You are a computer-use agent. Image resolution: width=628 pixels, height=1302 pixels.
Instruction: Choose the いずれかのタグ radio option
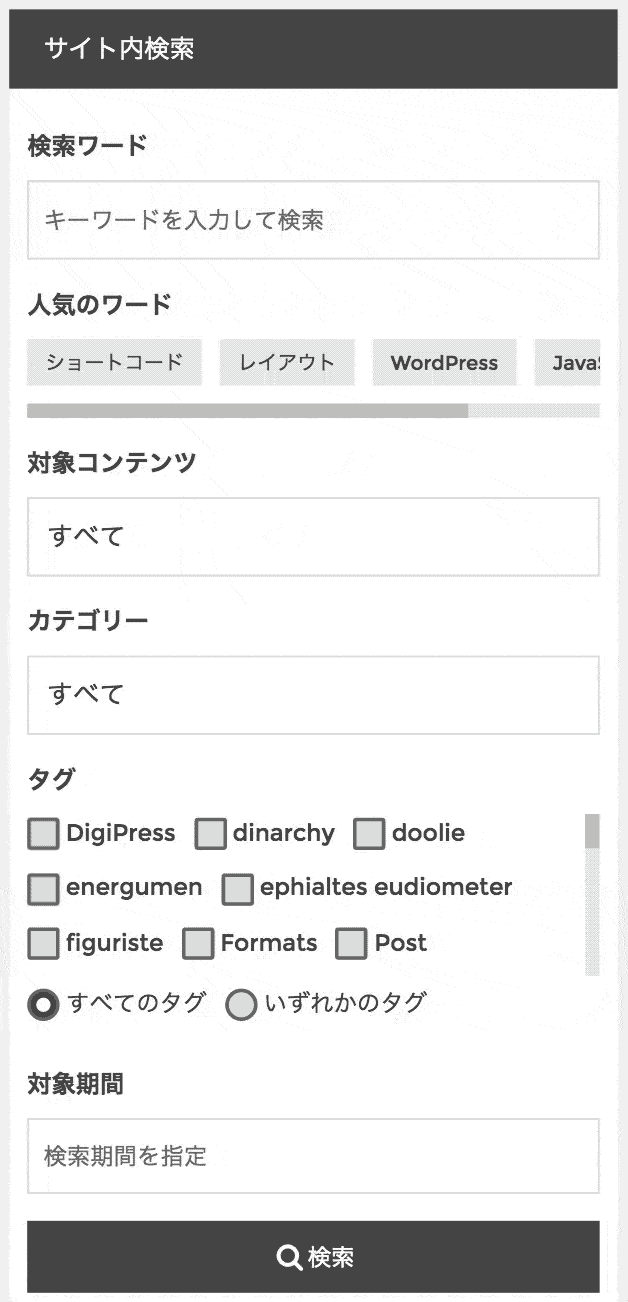point(241,1004)
